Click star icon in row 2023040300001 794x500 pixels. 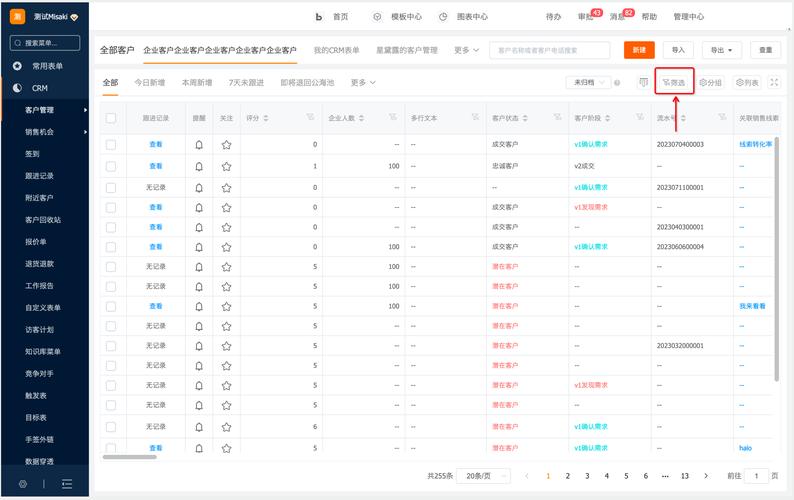point(226,227)
